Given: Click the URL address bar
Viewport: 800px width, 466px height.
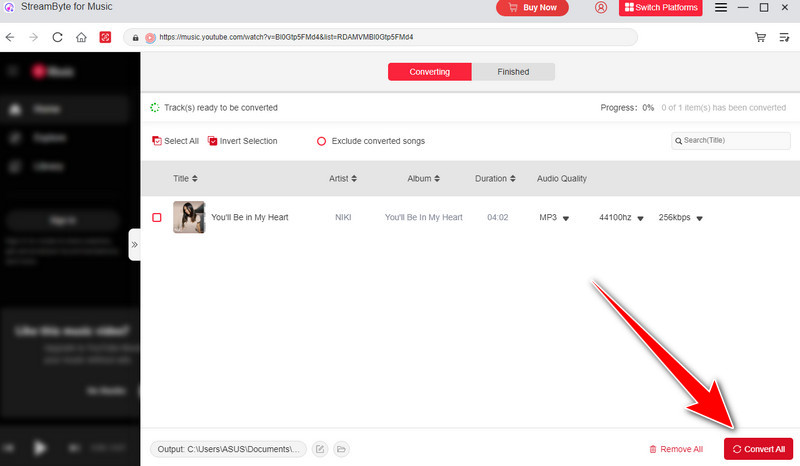Looking at the screenshot, I should click(x=381, y=37).
